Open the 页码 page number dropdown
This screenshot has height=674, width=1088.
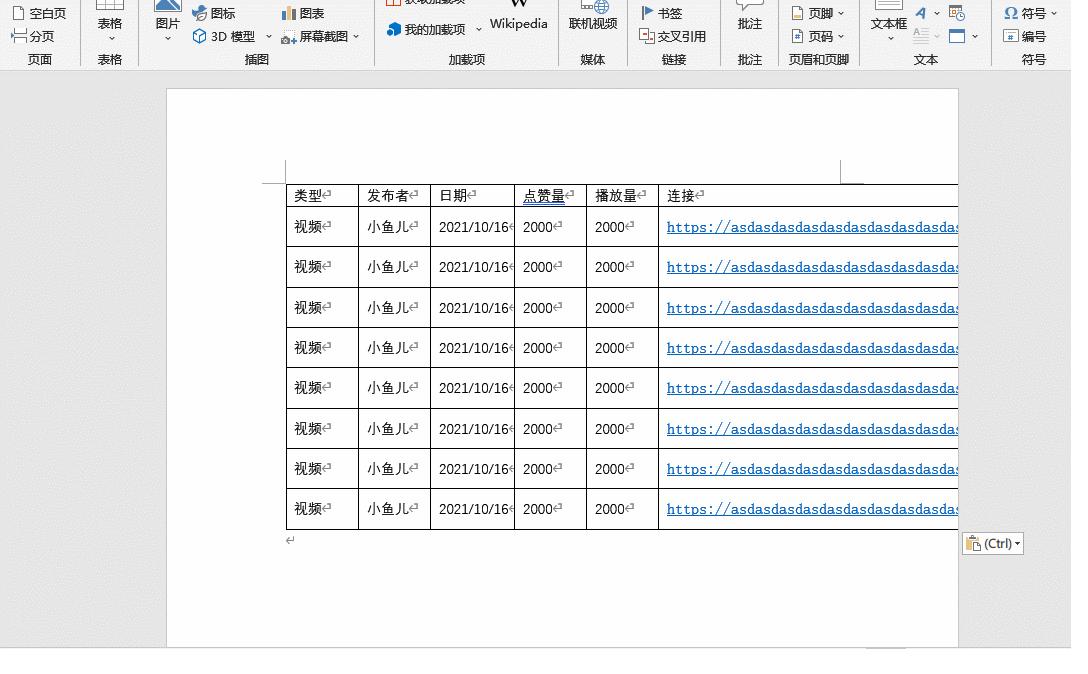(x=818, y=36)
